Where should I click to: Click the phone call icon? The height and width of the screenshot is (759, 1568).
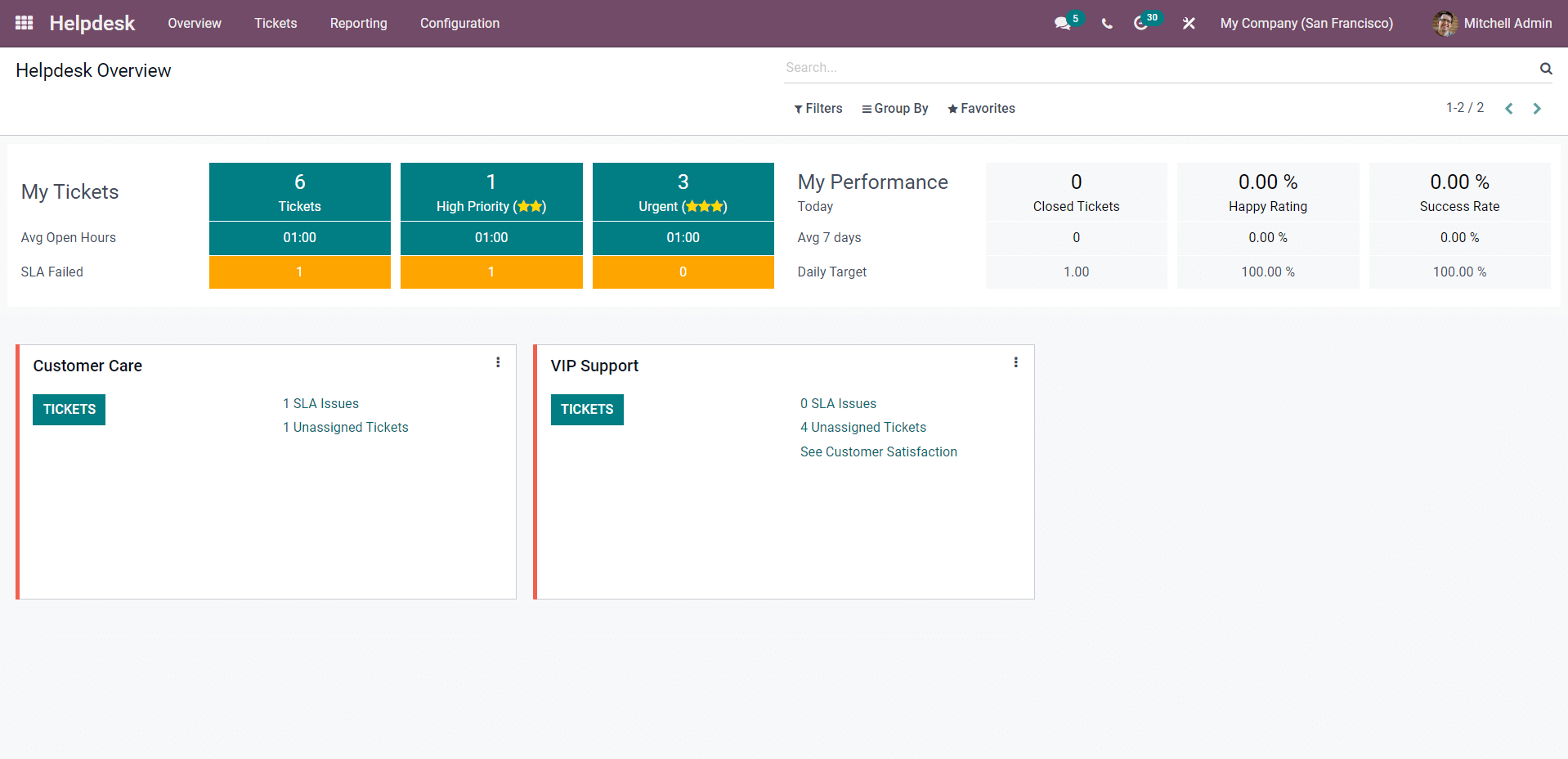[x=1107, y=24]
